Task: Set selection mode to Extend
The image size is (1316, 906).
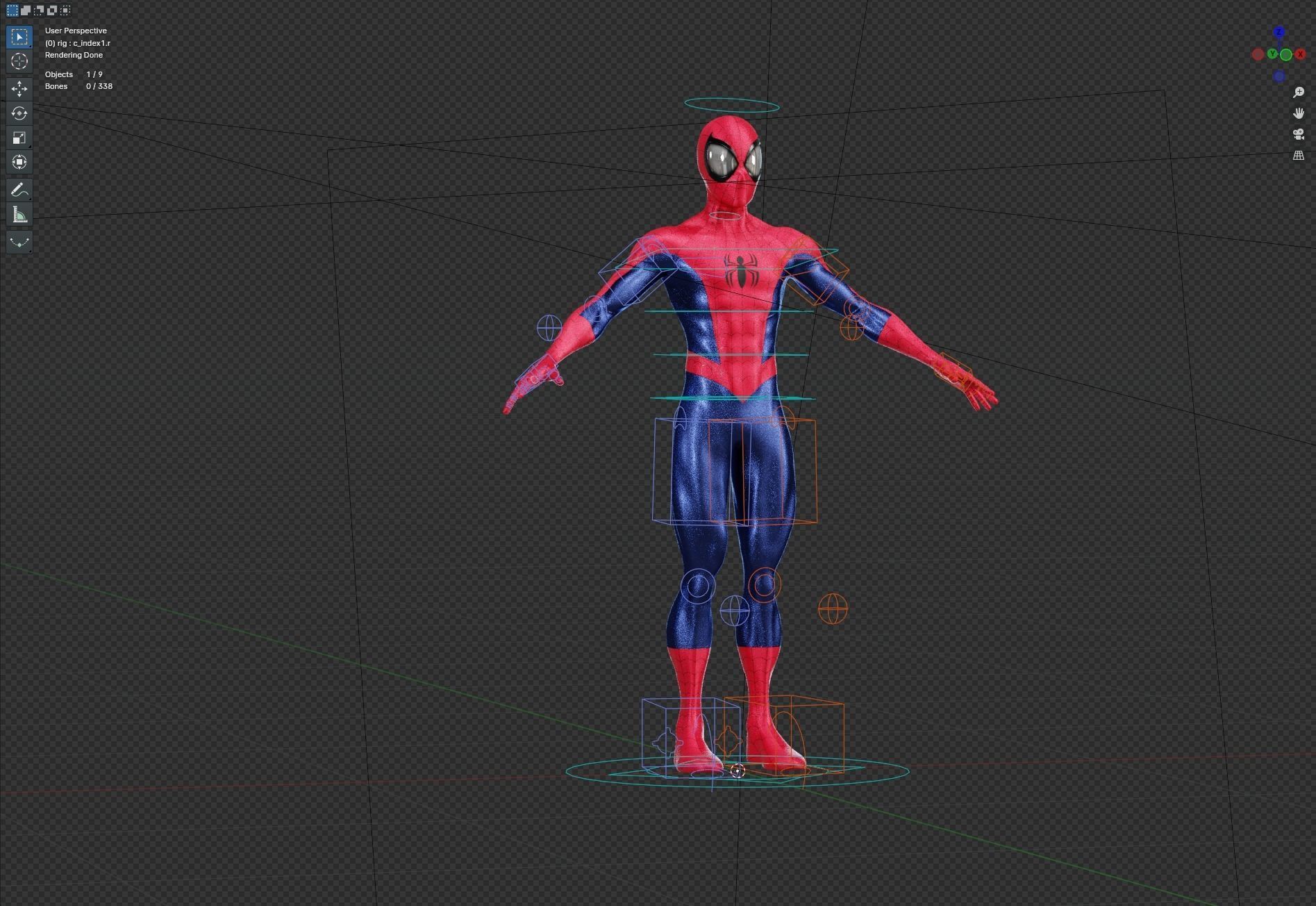Action: [x=26, y=10]
